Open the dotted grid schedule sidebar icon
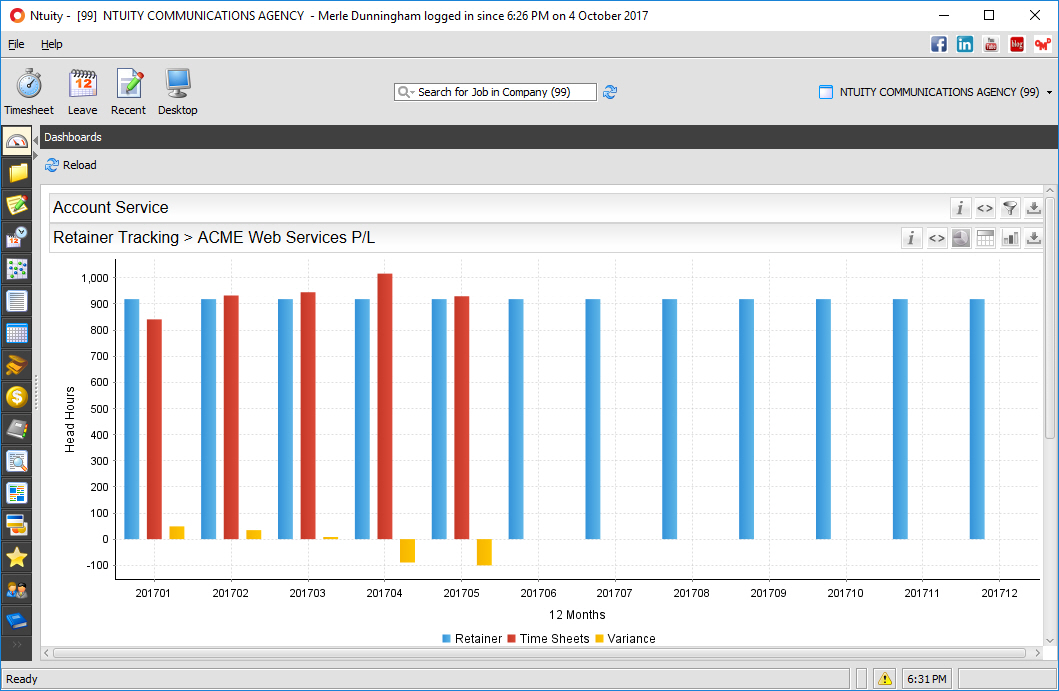Screen dimensions: 1059x691 point(17,269)
